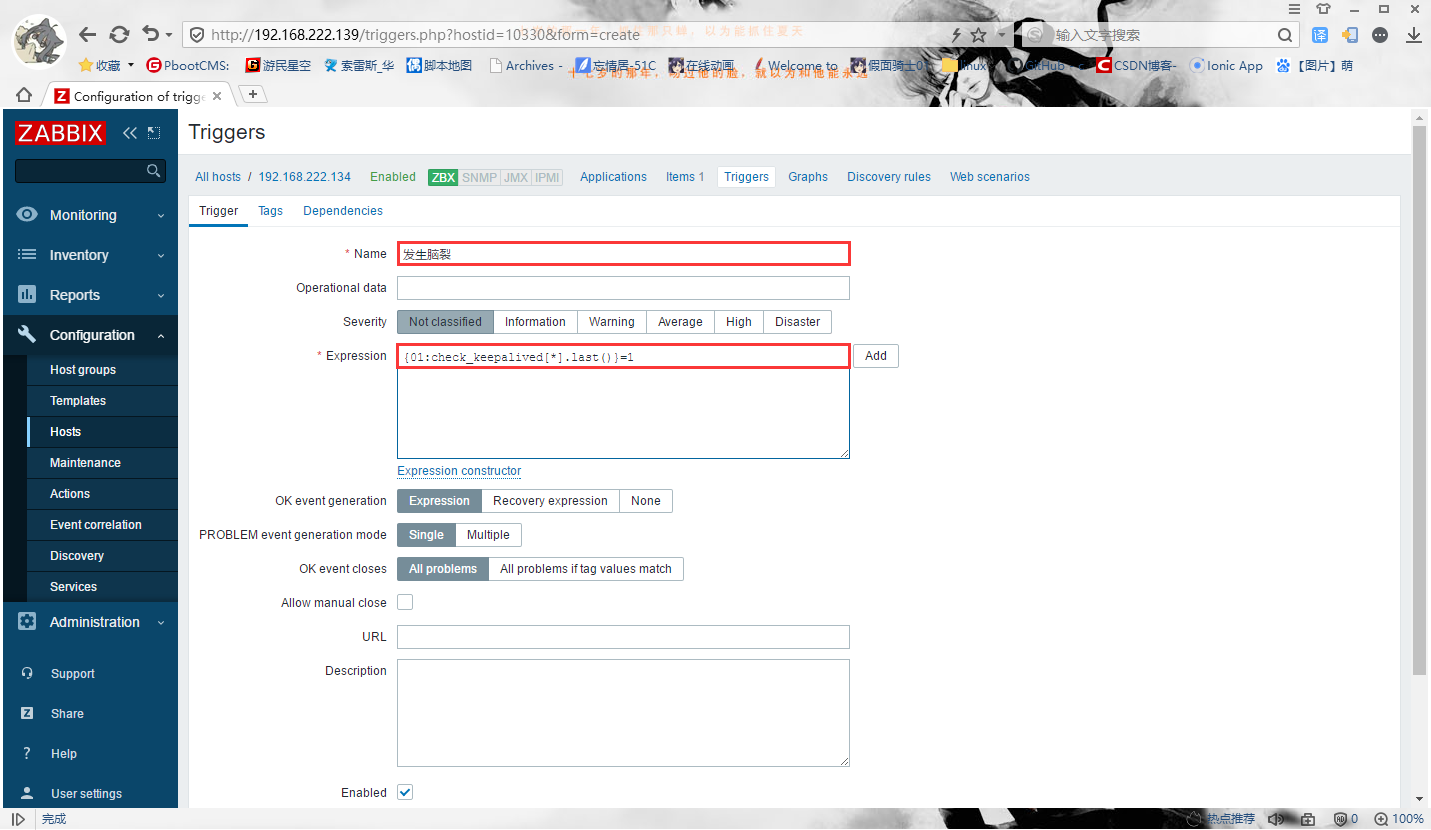The width and height of the screenshot is (1431, 830).
Task: Toggle the Enabled checkbox
Action: tap(405, 792)
